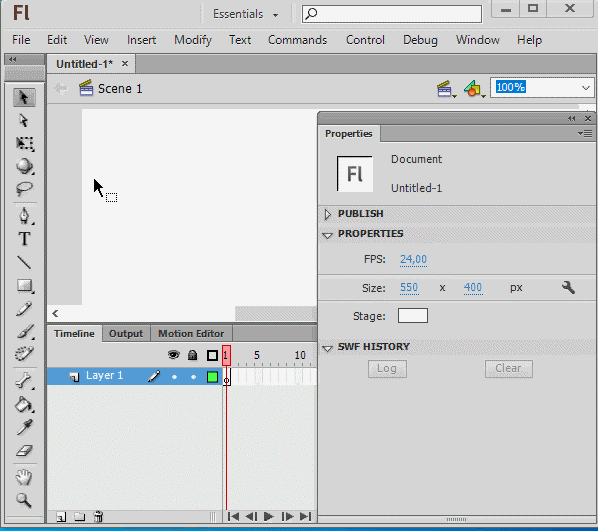Viewport: 598px width, 531px height.
Task: Go to last frame playback button
Action: pyautogui.click(x=305, y=517)
